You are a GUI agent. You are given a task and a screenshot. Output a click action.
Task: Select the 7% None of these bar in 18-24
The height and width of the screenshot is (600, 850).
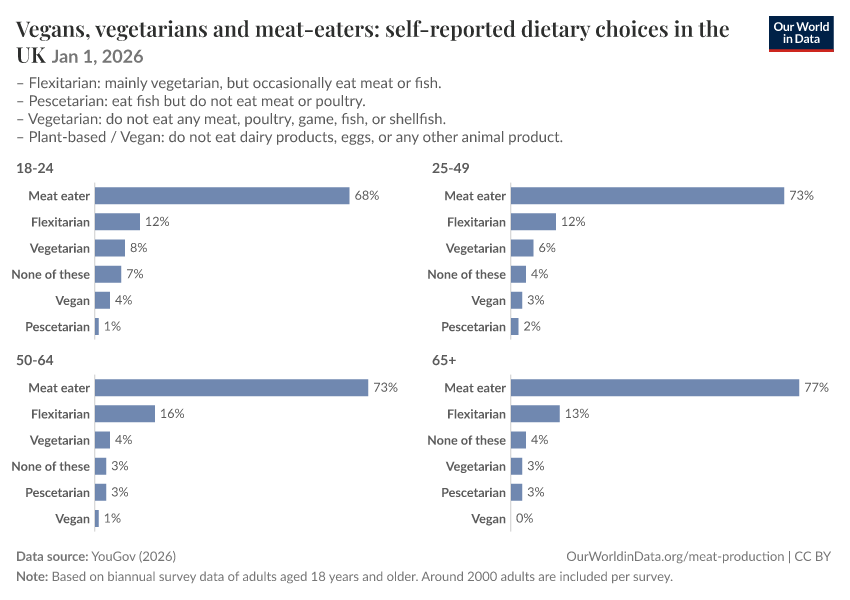click(108, 274)
